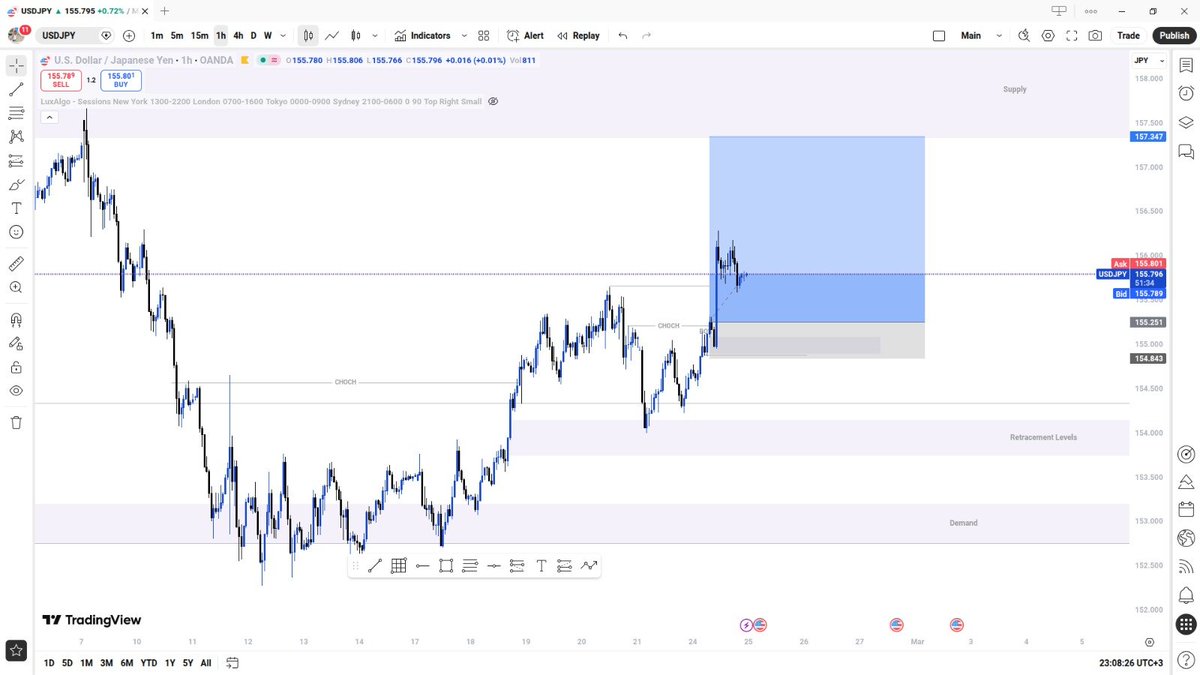Switch to the 15m timeframe
Screen dimensions: 1200x675
tap(200, 35)
